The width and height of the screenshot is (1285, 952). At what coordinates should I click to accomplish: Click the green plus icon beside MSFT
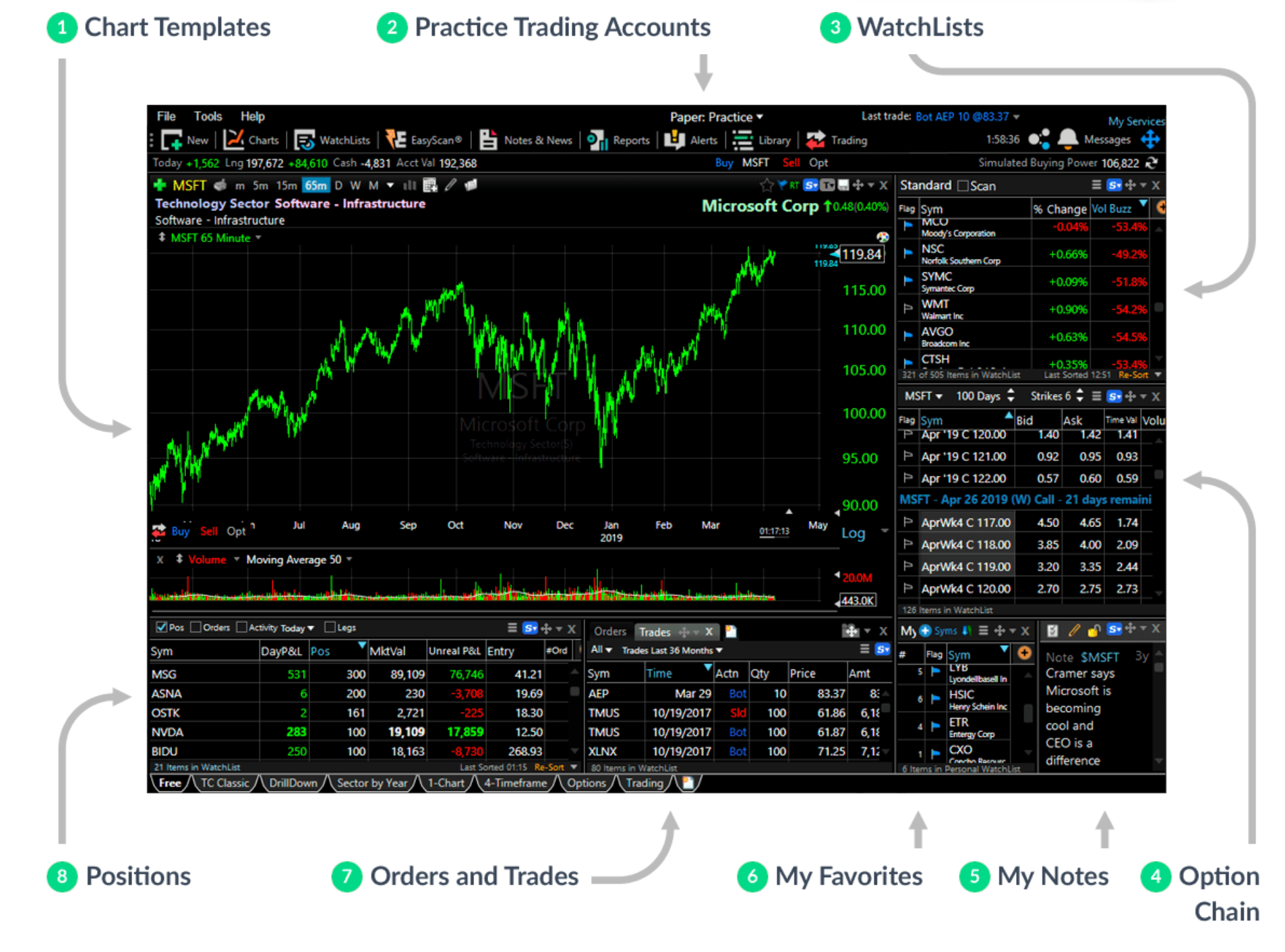(x=159, y=185)
